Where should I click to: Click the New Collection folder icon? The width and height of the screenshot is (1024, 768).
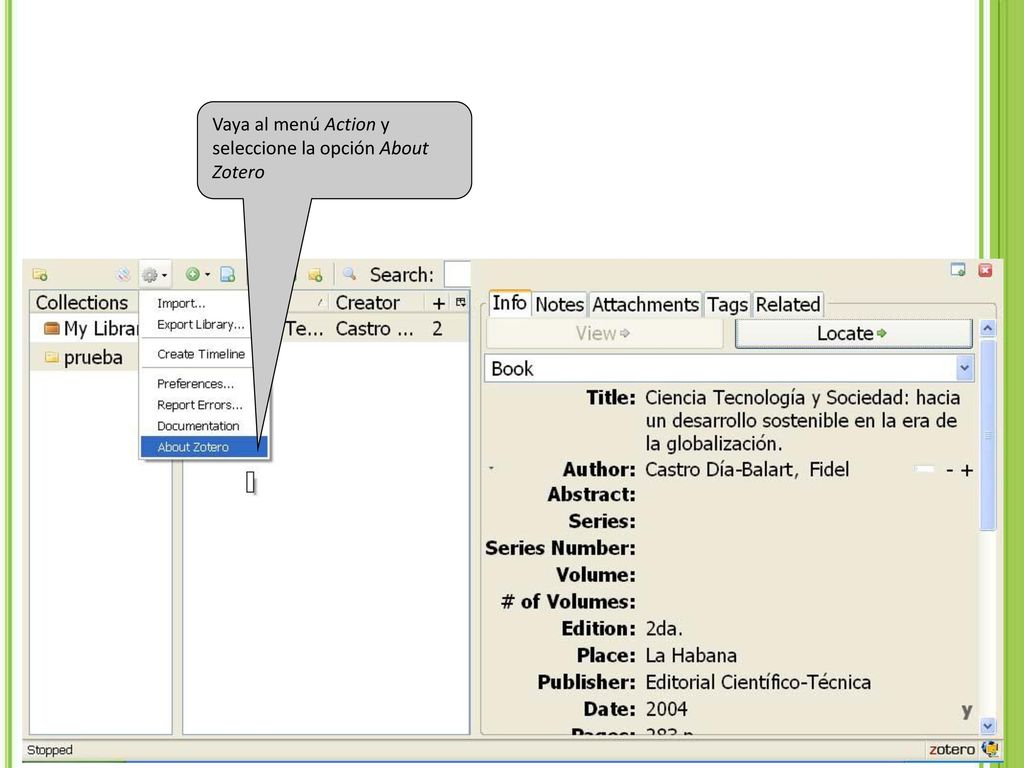(40, 274)
